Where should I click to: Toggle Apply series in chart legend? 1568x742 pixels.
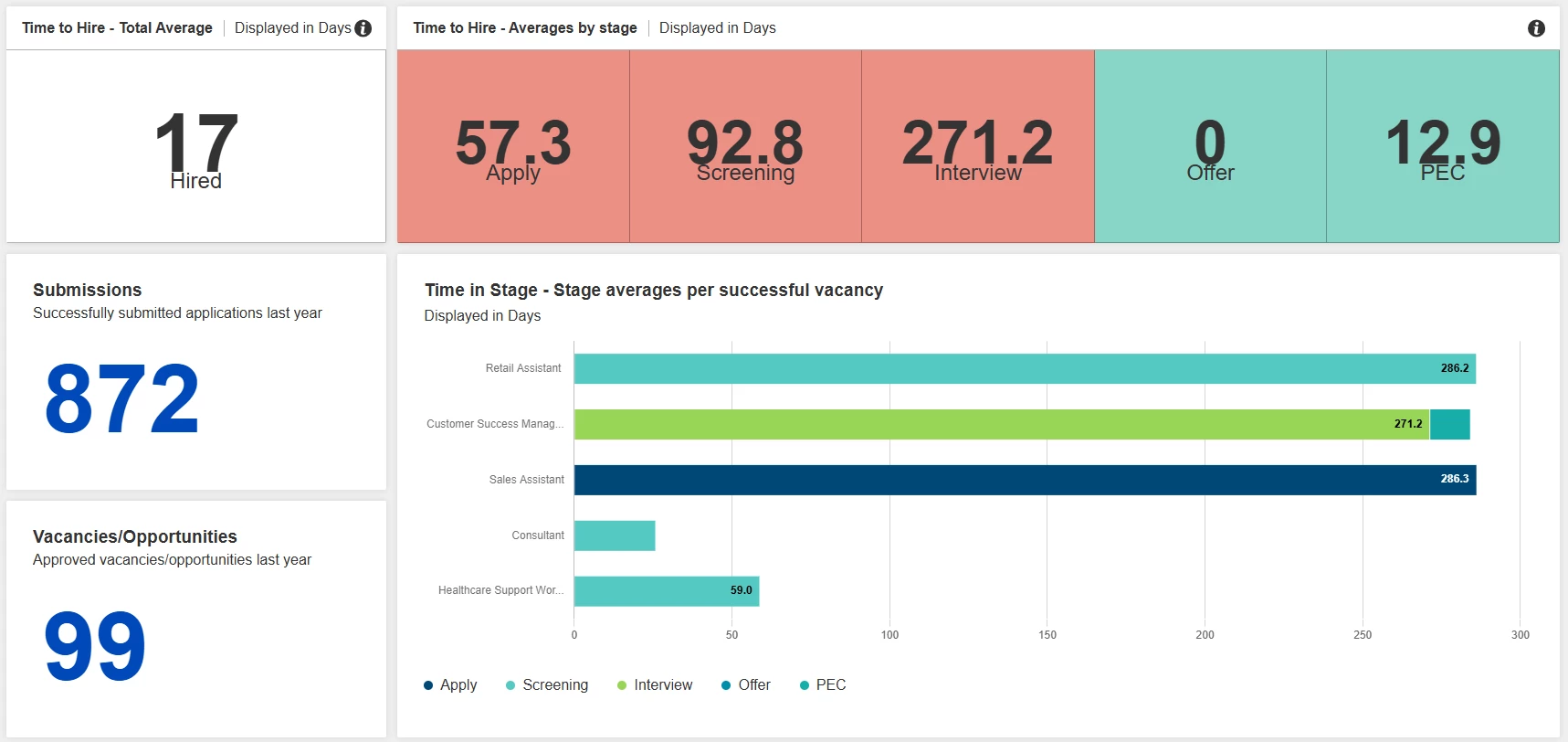click(451, 685)
